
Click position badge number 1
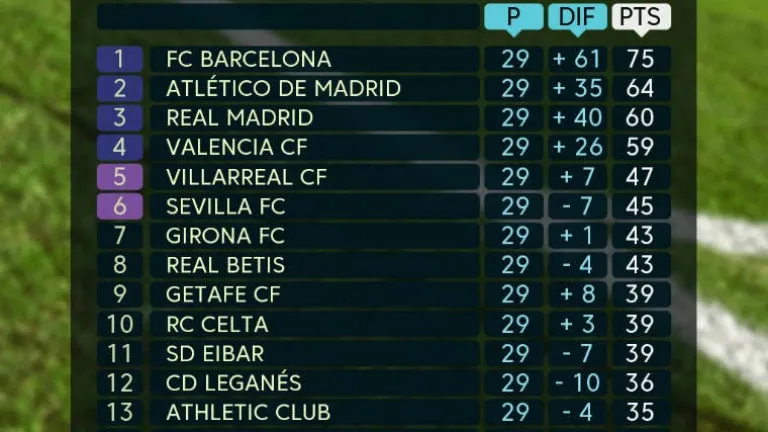click(120, 59)
